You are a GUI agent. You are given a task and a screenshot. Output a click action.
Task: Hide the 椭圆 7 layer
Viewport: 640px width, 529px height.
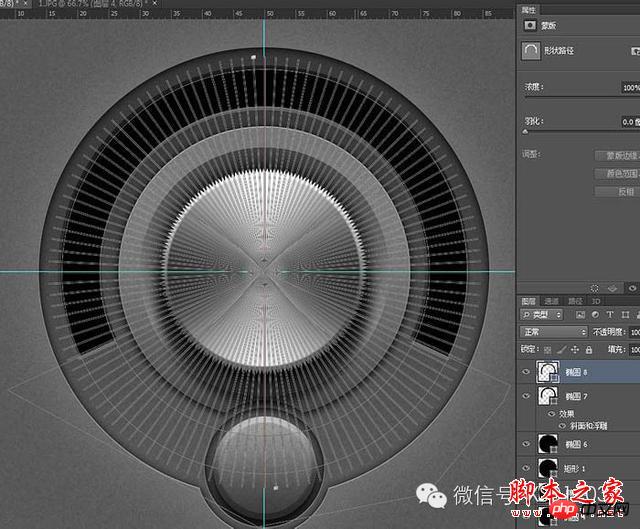pyautogui.click(x=526, y=396)
